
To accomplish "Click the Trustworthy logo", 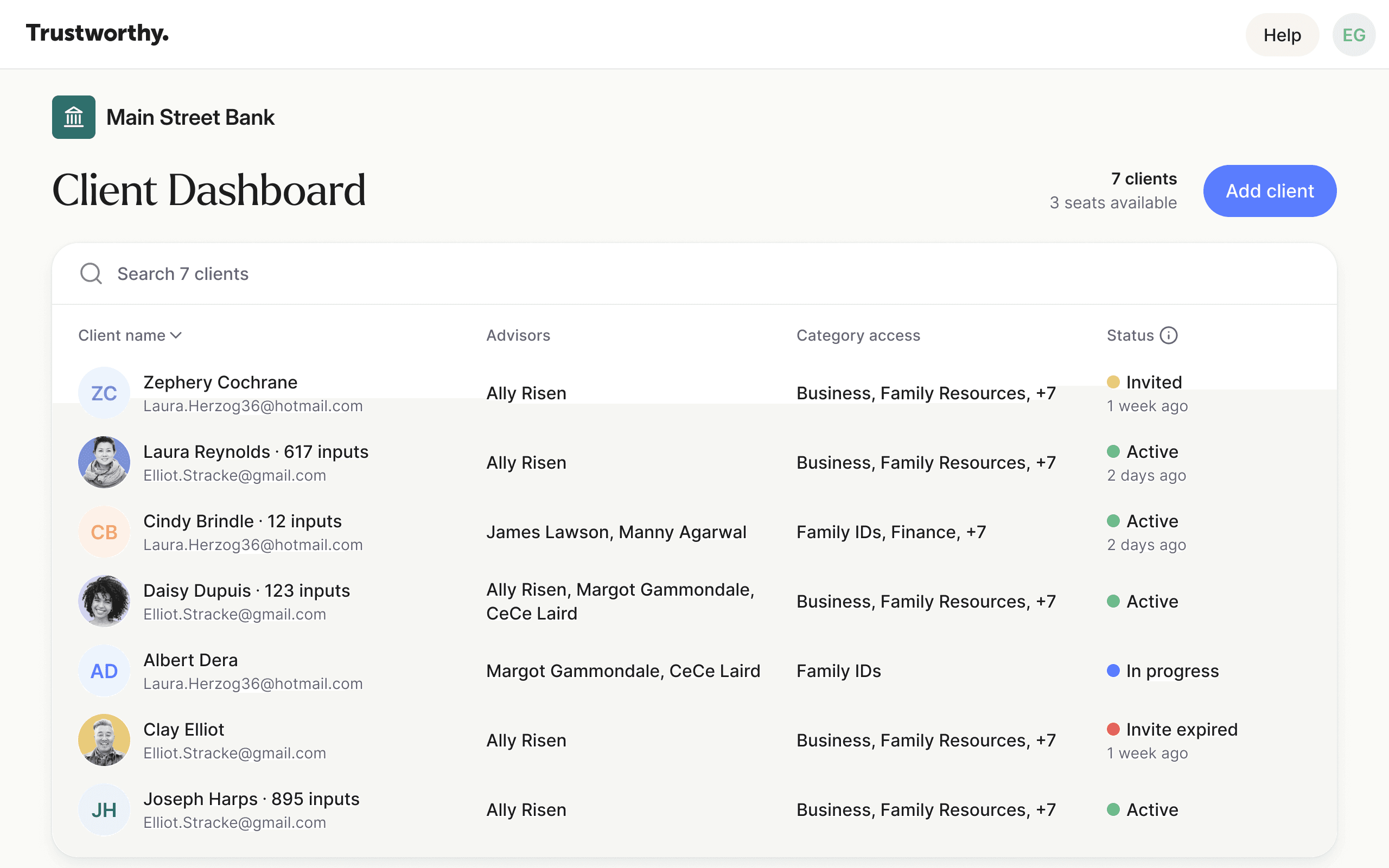I will tap(97, 33).
